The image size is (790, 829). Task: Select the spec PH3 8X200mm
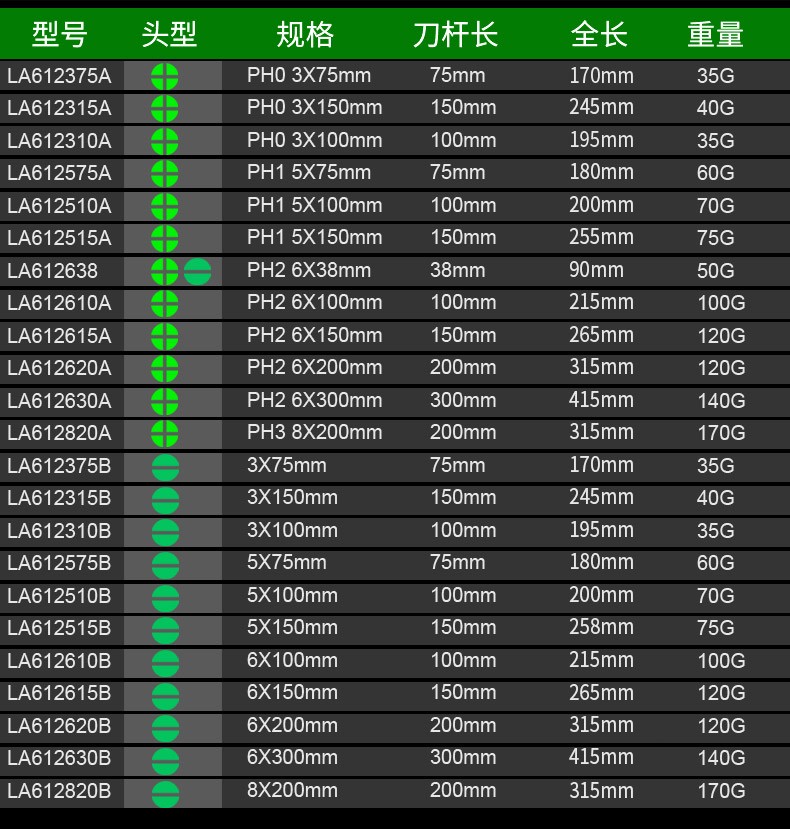point(315,432)
